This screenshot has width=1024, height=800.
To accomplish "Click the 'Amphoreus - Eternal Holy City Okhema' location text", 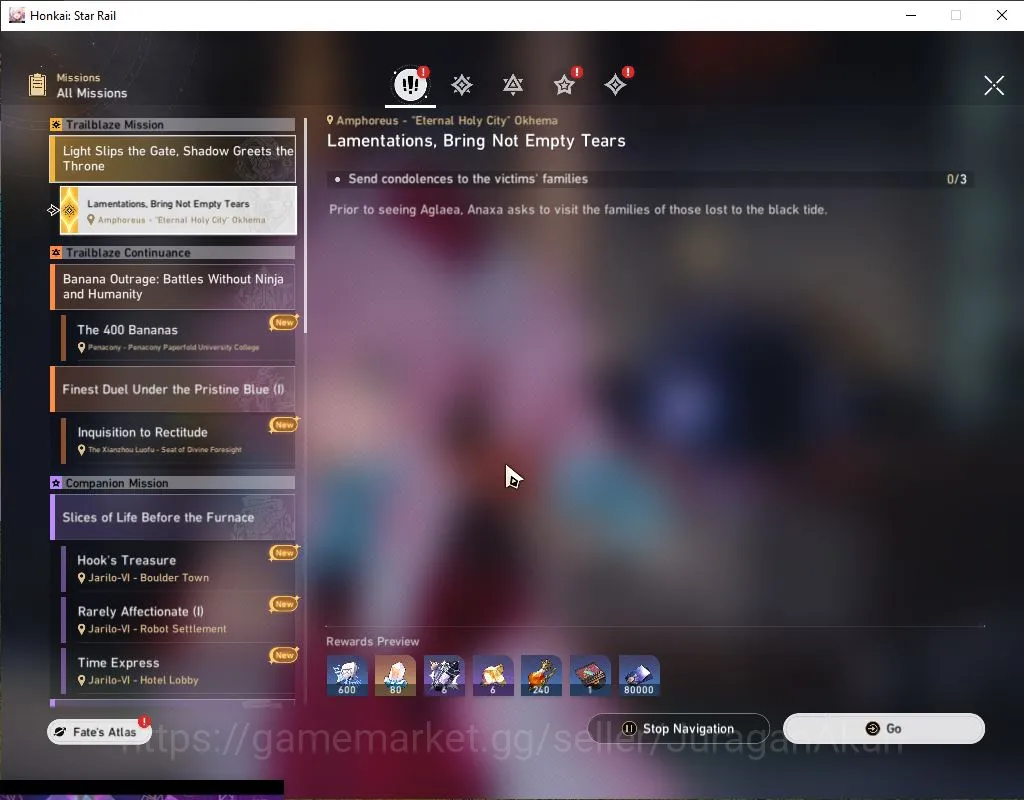I will tap(447, 120).
